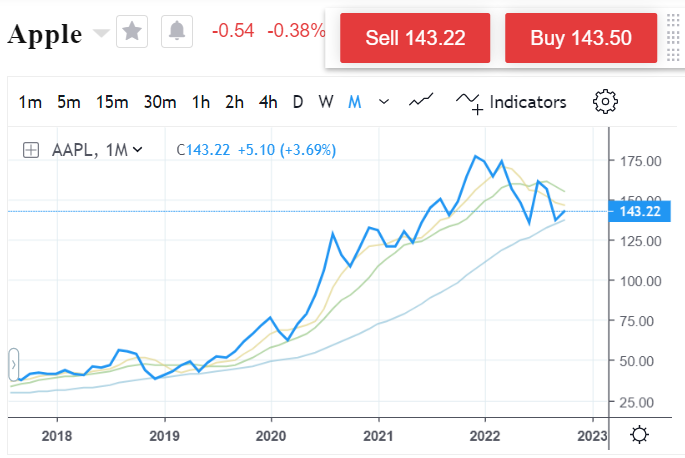
Task: Set a price alert with bell icon
Action: pyautogui.click(x=177, y=31)
